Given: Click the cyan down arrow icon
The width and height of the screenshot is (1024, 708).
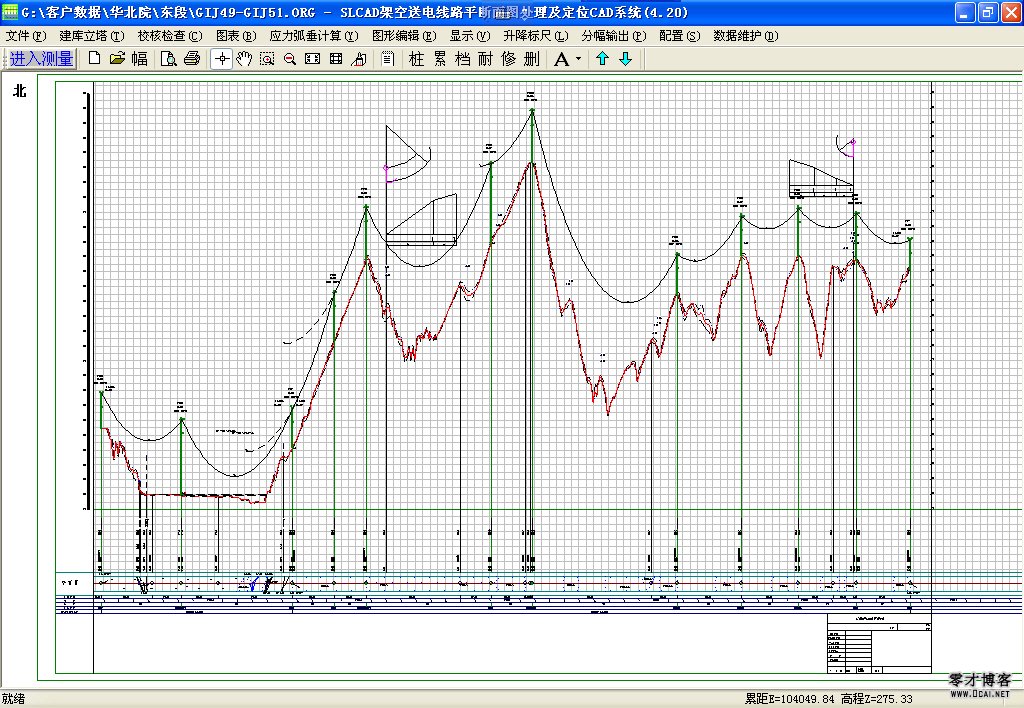Looking at the screenshot, I should pyautogui.click(x=626, y=59).
